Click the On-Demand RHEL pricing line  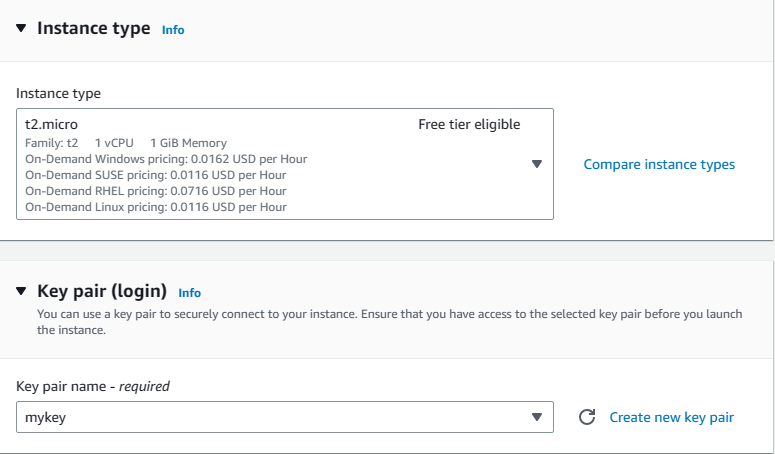coord(155,191)
